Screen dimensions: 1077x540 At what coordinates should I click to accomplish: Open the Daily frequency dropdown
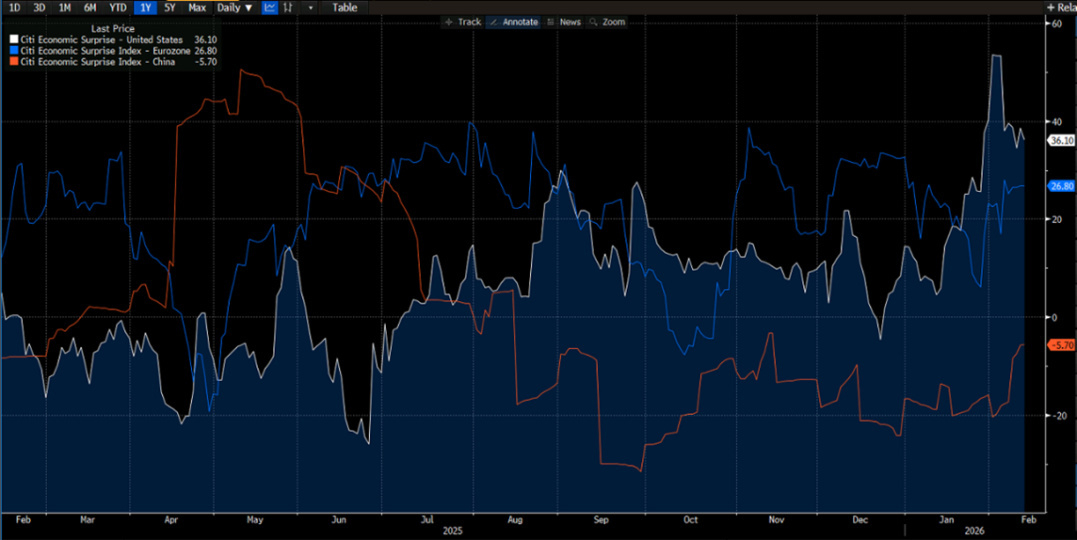(x=235, y=8)
